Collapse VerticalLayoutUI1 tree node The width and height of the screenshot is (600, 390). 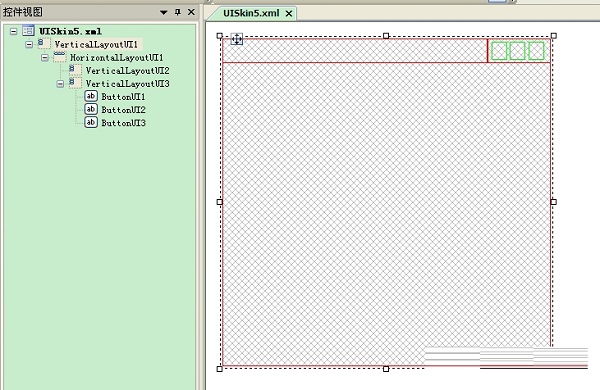(29, 44)
